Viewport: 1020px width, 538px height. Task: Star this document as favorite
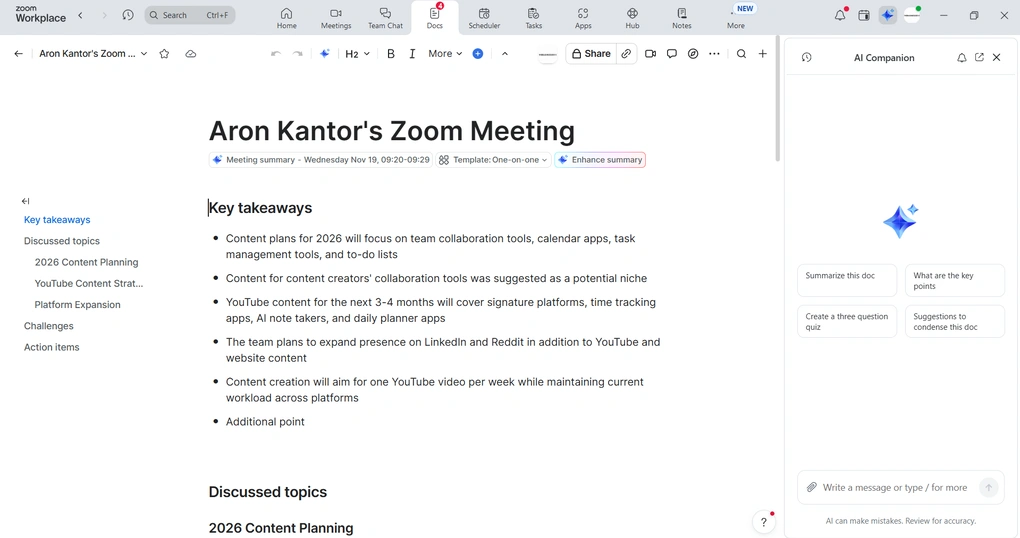point(165,54)
